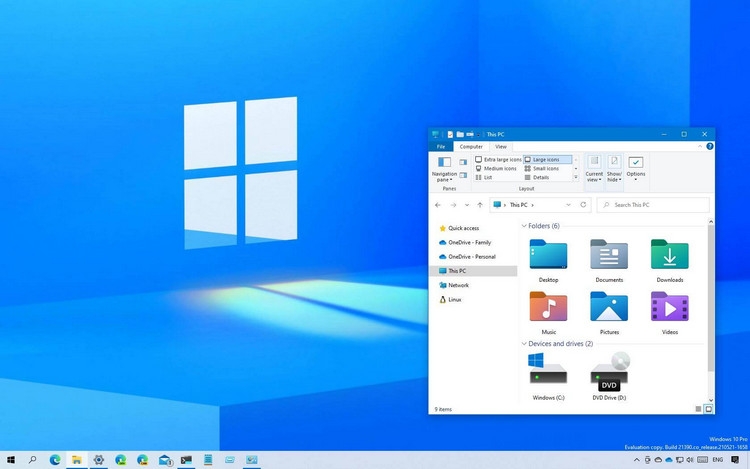
Task: Select This PC in navigation pane
Action: pos(474,271)
